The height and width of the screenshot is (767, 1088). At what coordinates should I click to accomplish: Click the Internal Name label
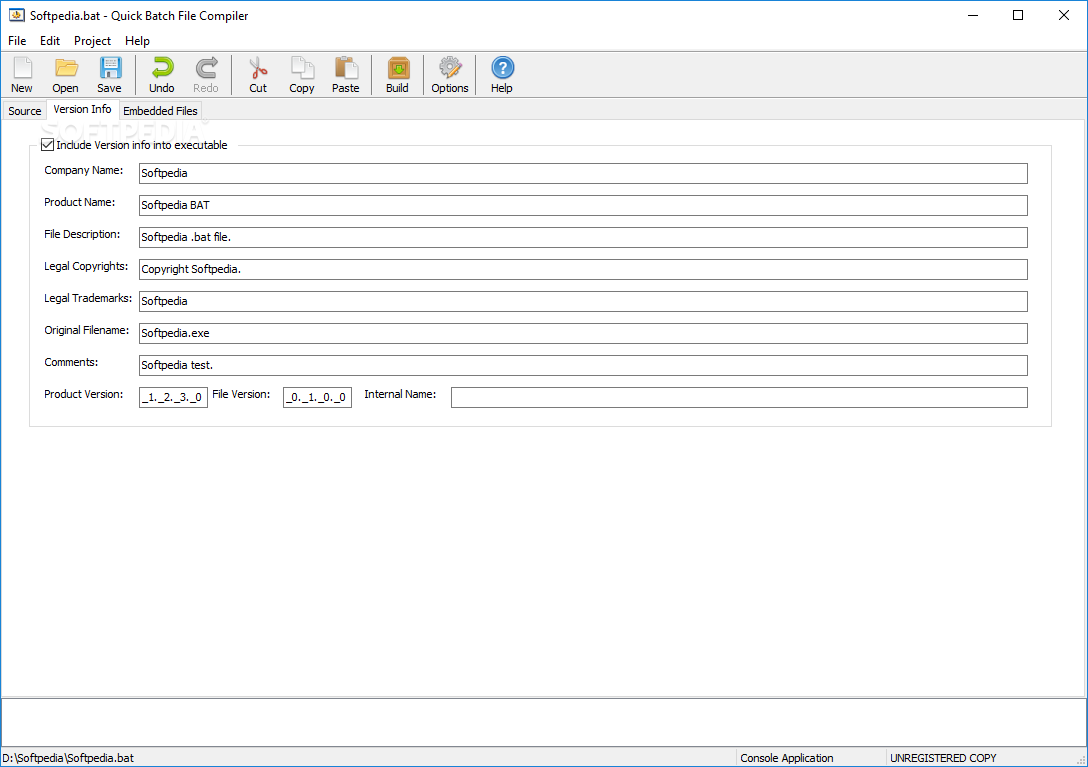(x=400, y=394)
